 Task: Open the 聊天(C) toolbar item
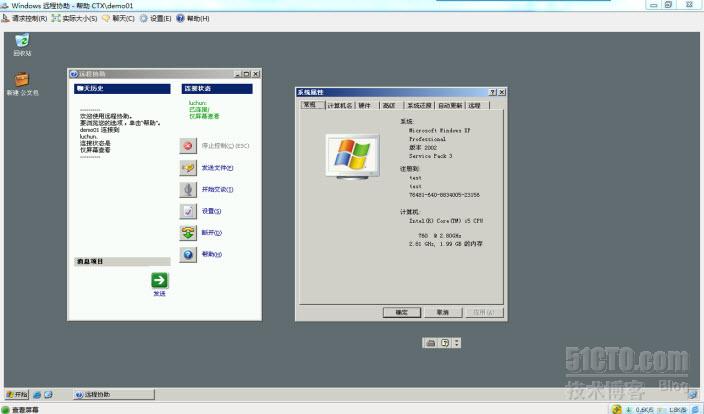tap(119, 18)
